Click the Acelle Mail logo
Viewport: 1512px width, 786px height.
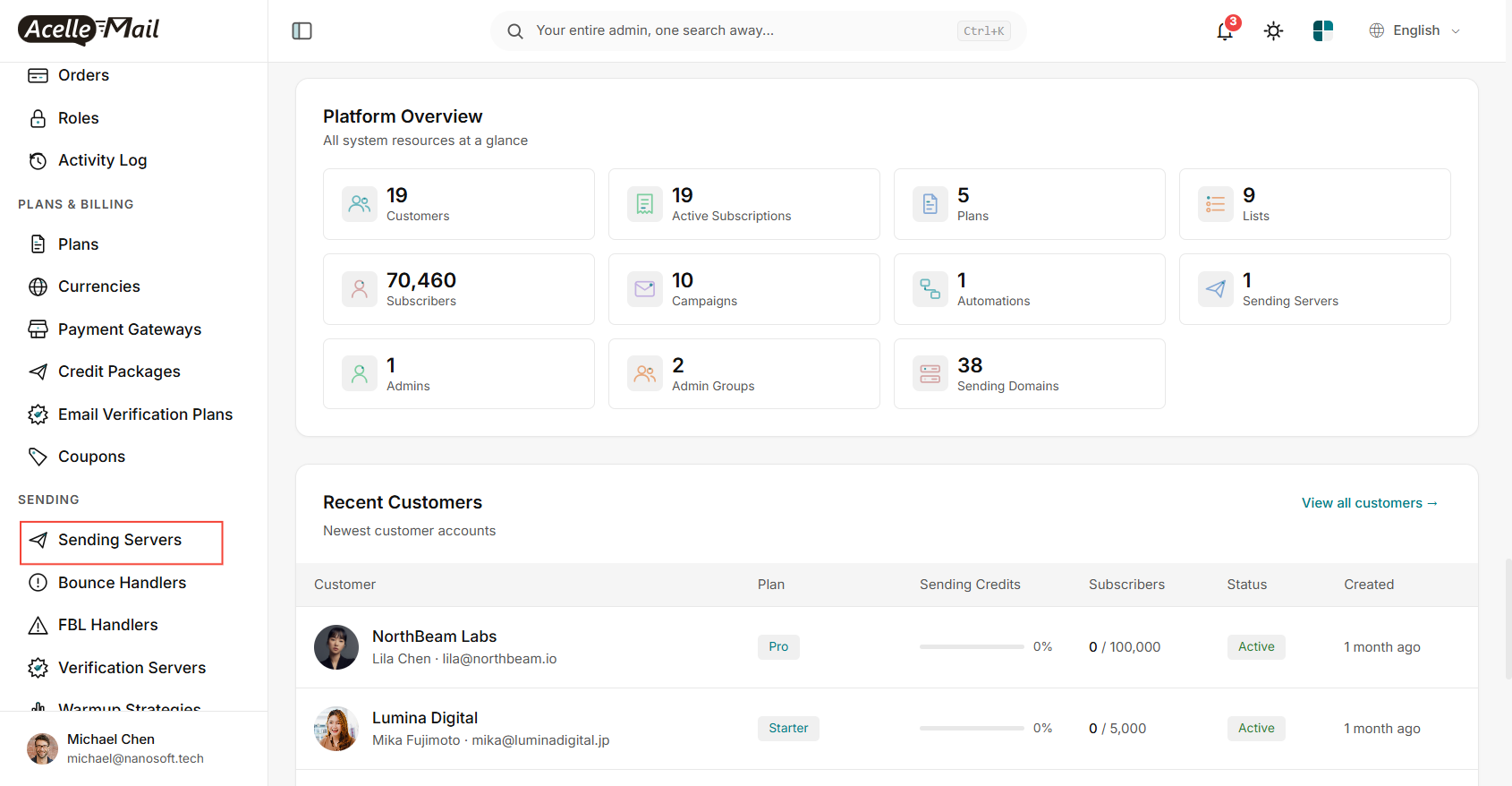89,30
